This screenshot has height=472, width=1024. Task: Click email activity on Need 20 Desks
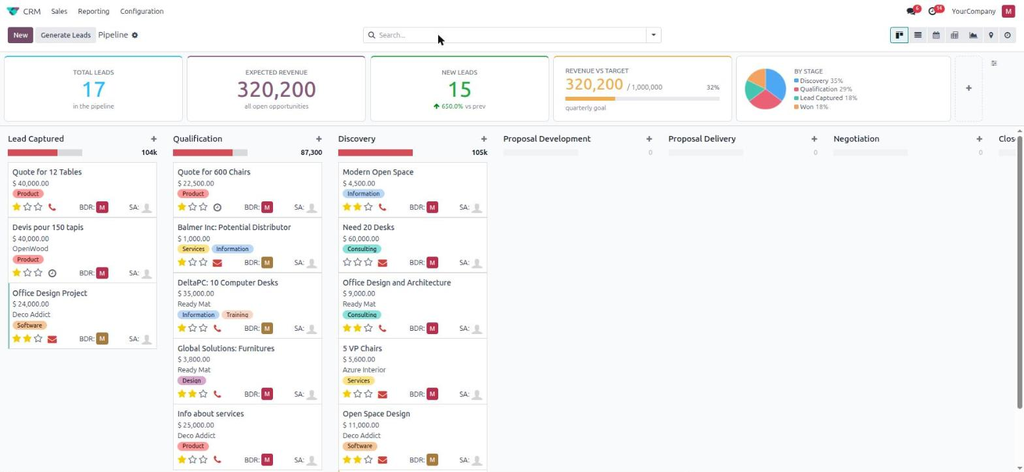coord(383,262)
